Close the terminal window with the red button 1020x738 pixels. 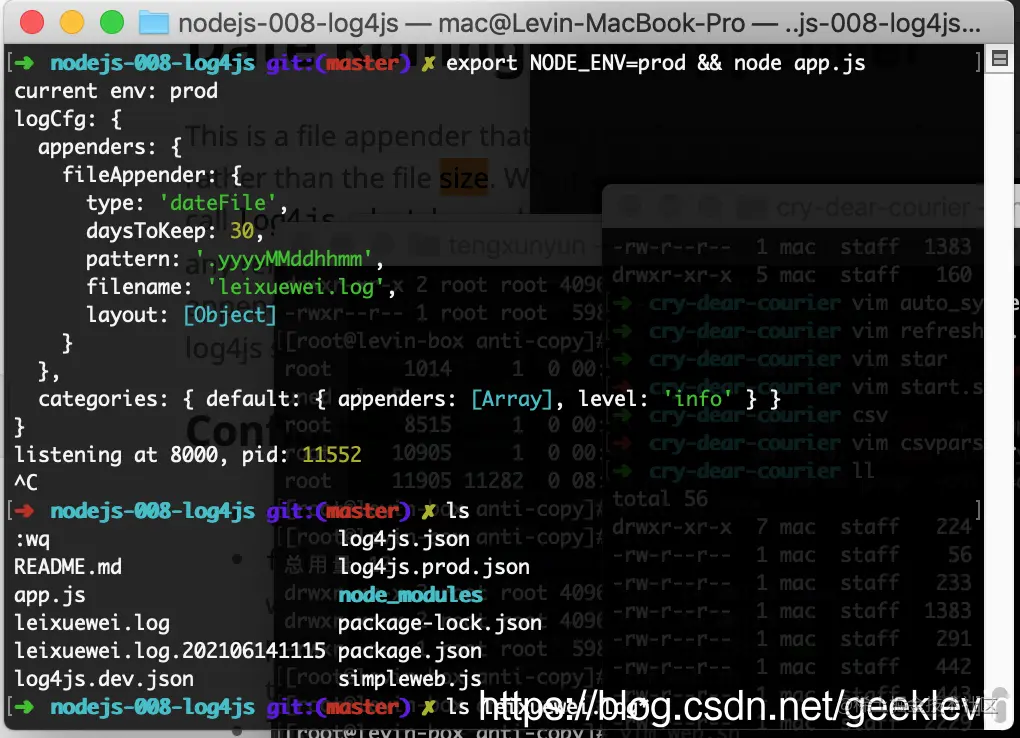tap(32, 23)
